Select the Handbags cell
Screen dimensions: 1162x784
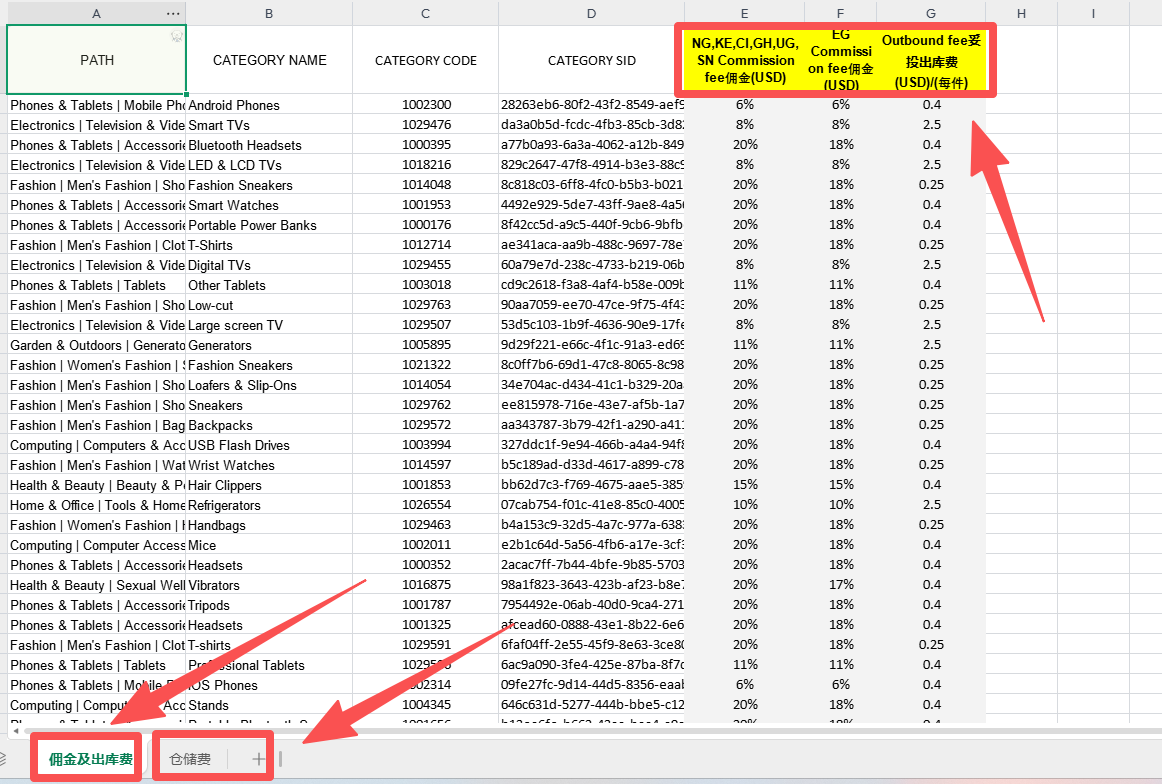(269, 525)
